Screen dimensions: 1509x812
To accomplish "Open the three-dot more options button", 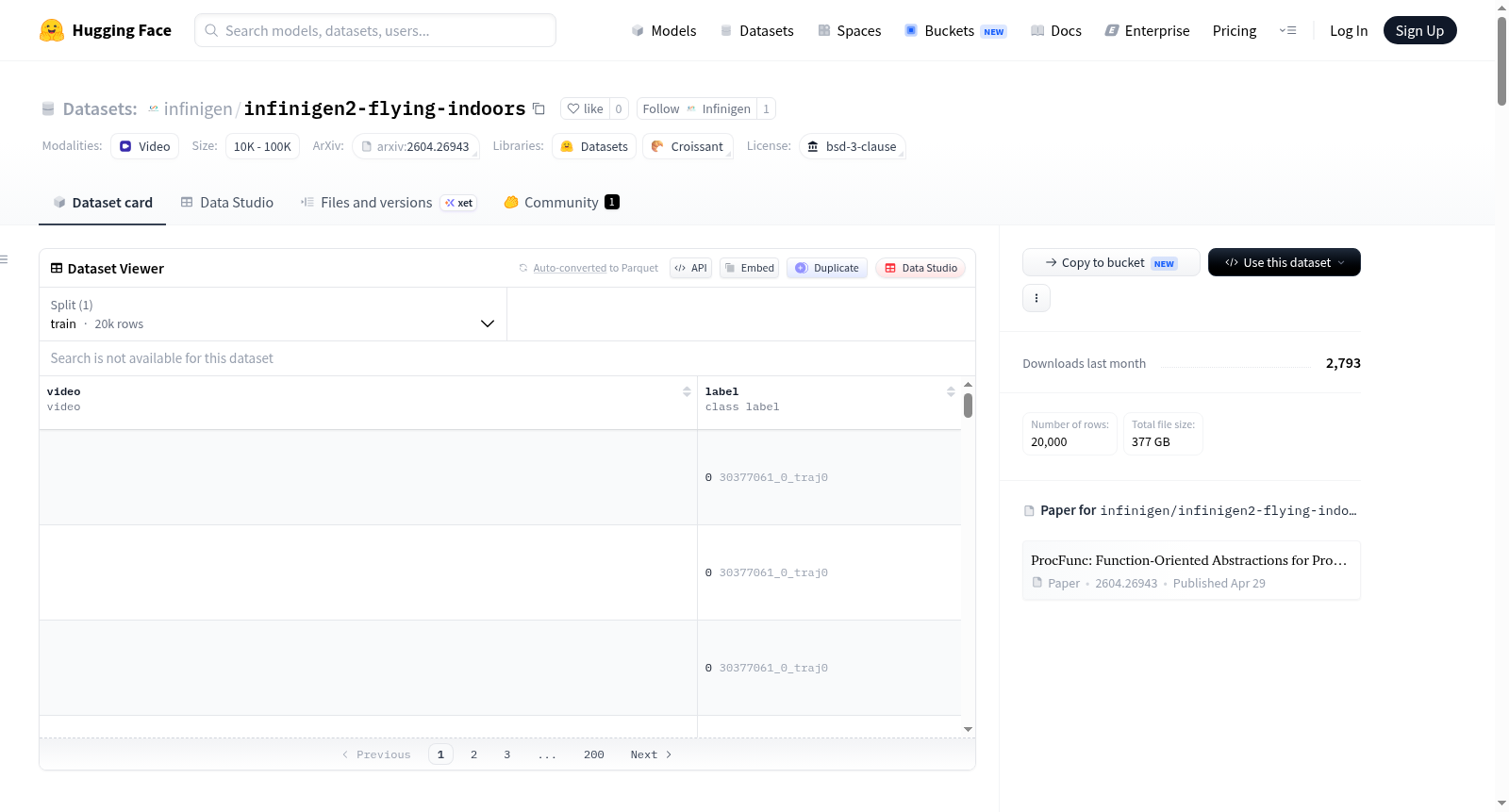I will pos(1036,298).
